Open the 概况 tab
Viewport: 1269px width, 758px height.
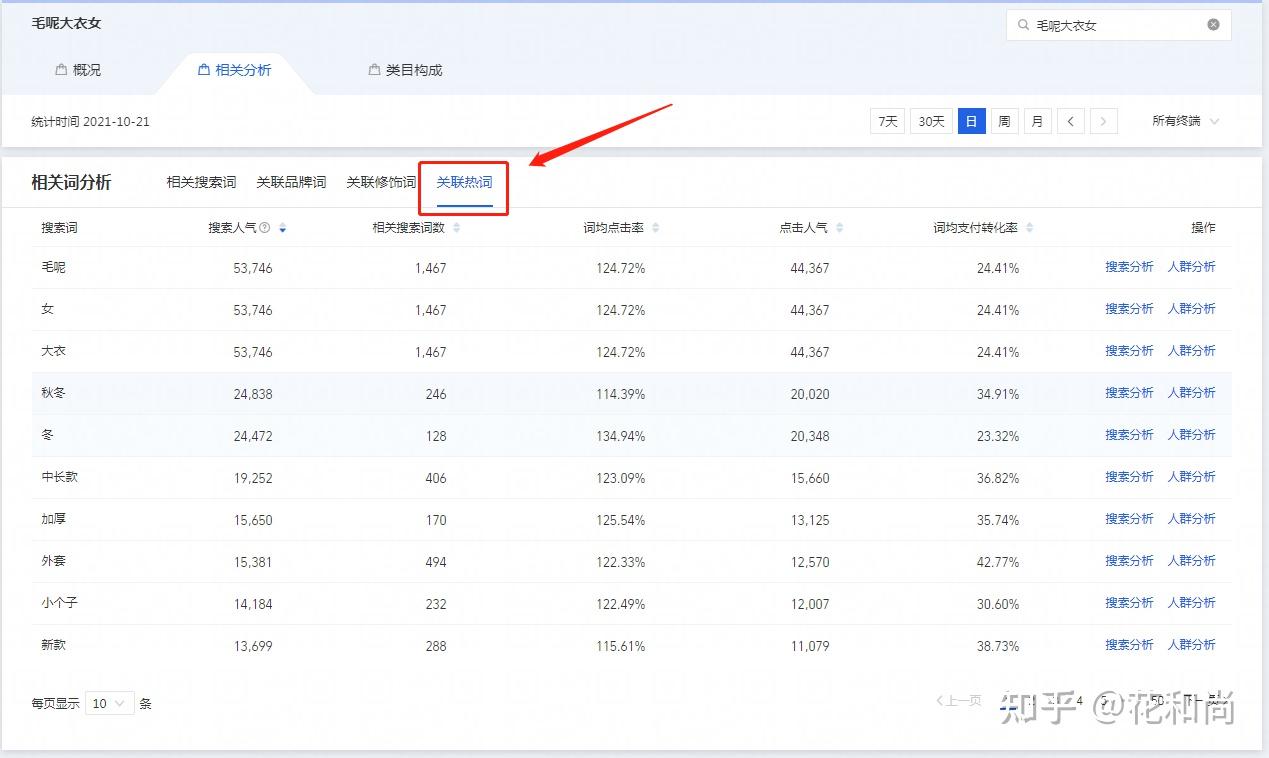[x=78, y=70]
